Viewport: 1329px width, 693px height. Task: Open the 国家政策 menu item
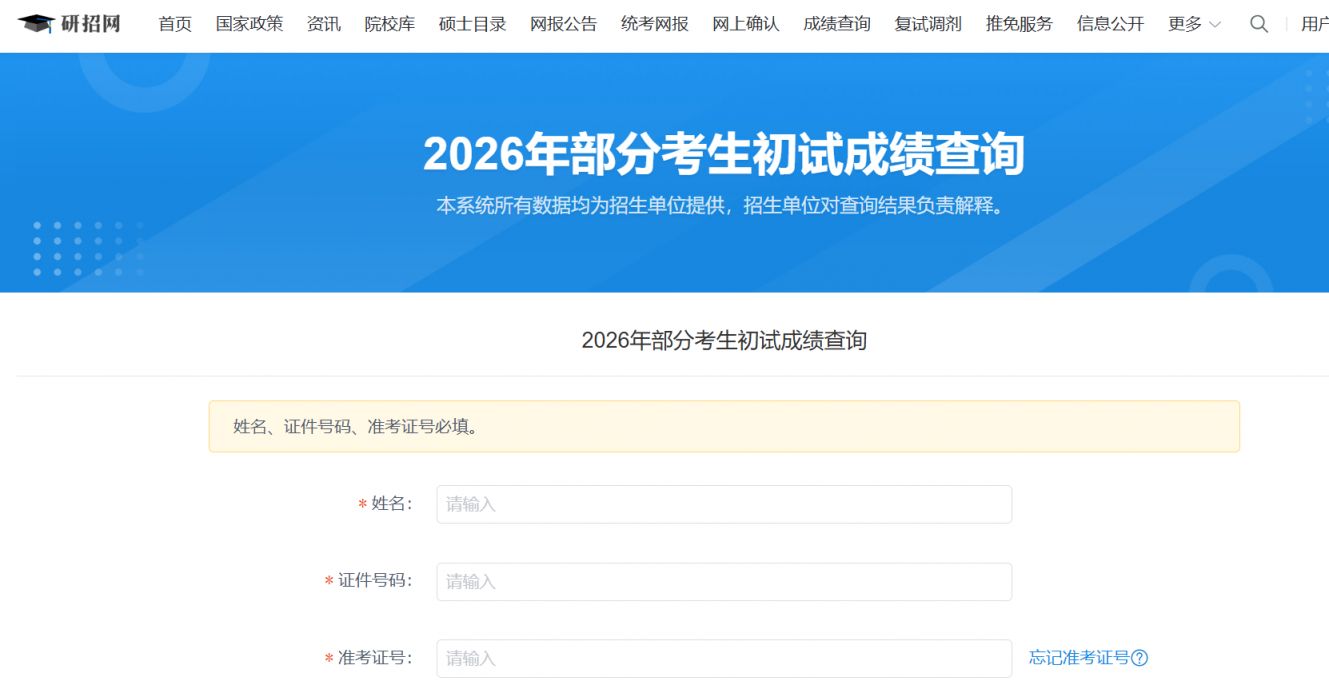[x=249, y=24]
